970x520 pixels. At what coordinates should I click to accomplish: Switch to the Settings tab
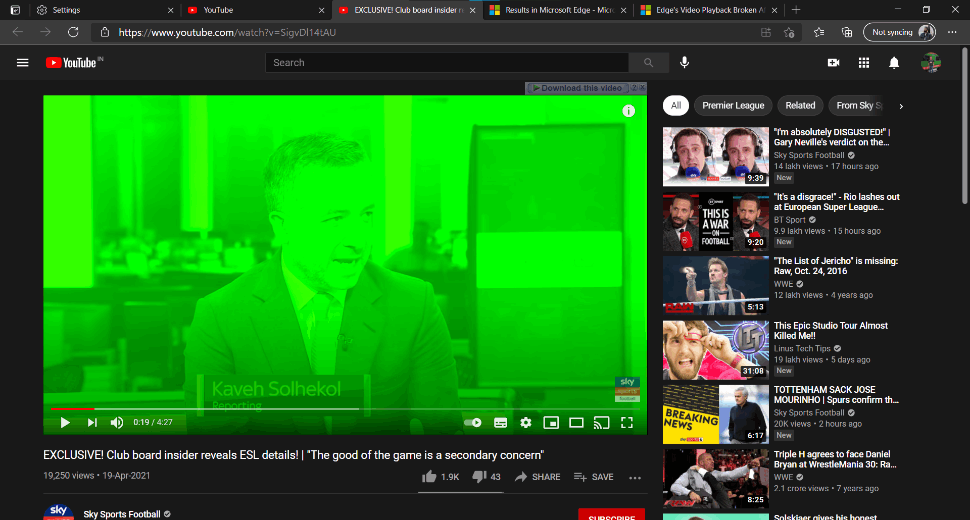[x=105, y=10]
